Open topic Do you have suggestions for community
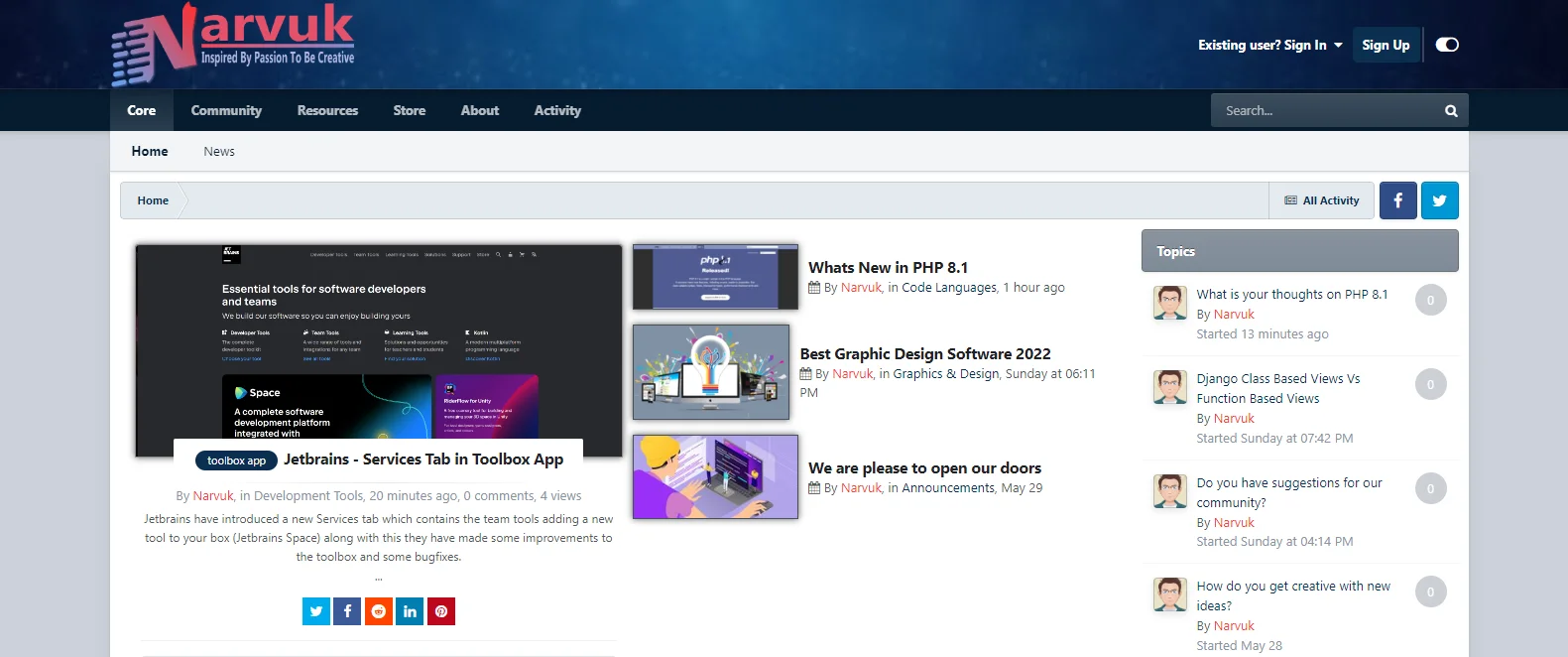This screenshot has width=1568, height=657. tap(1289, 493)
